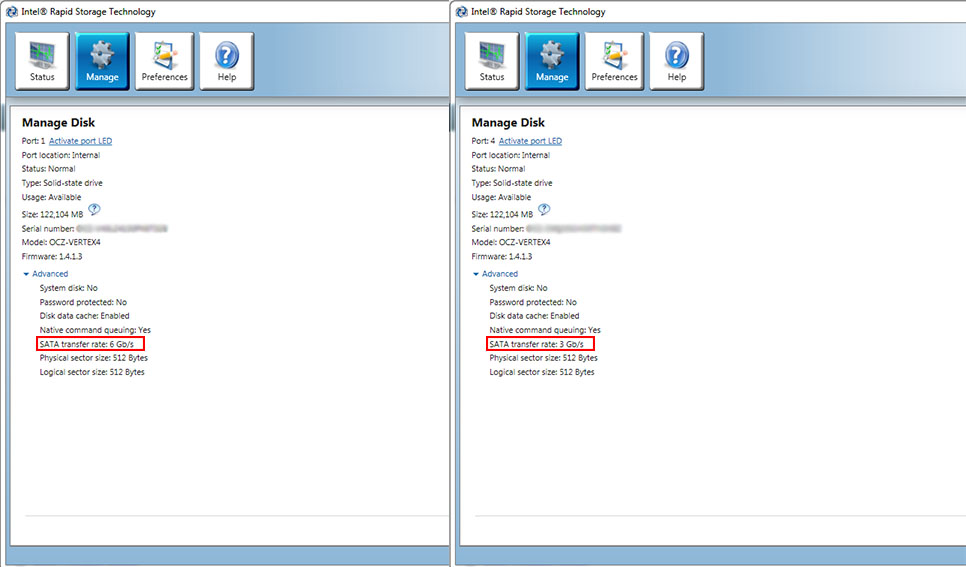Click size help icon for Port 4 disk

tap(544, 210)
